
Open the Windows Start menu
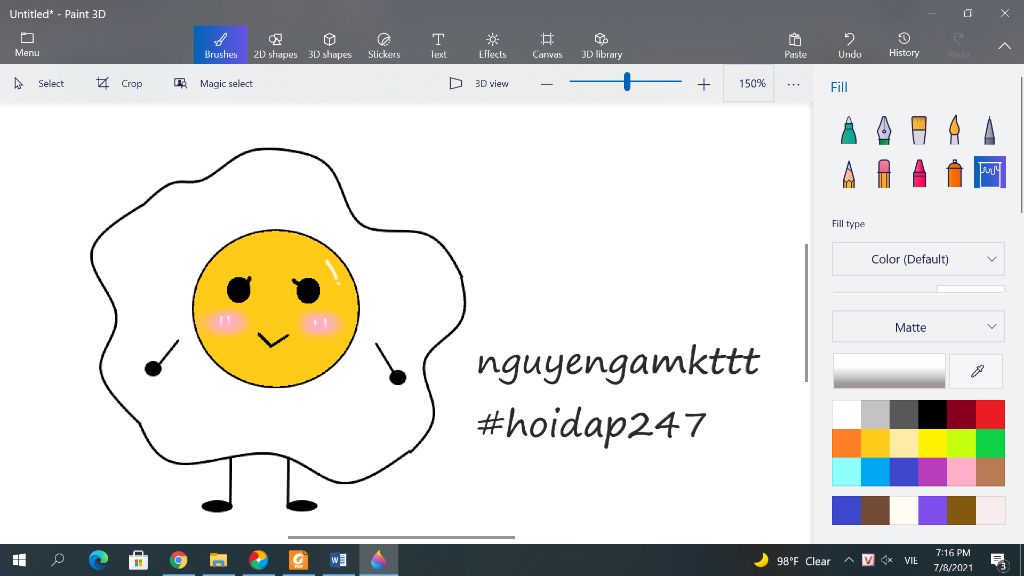click(x=19, y=560)
